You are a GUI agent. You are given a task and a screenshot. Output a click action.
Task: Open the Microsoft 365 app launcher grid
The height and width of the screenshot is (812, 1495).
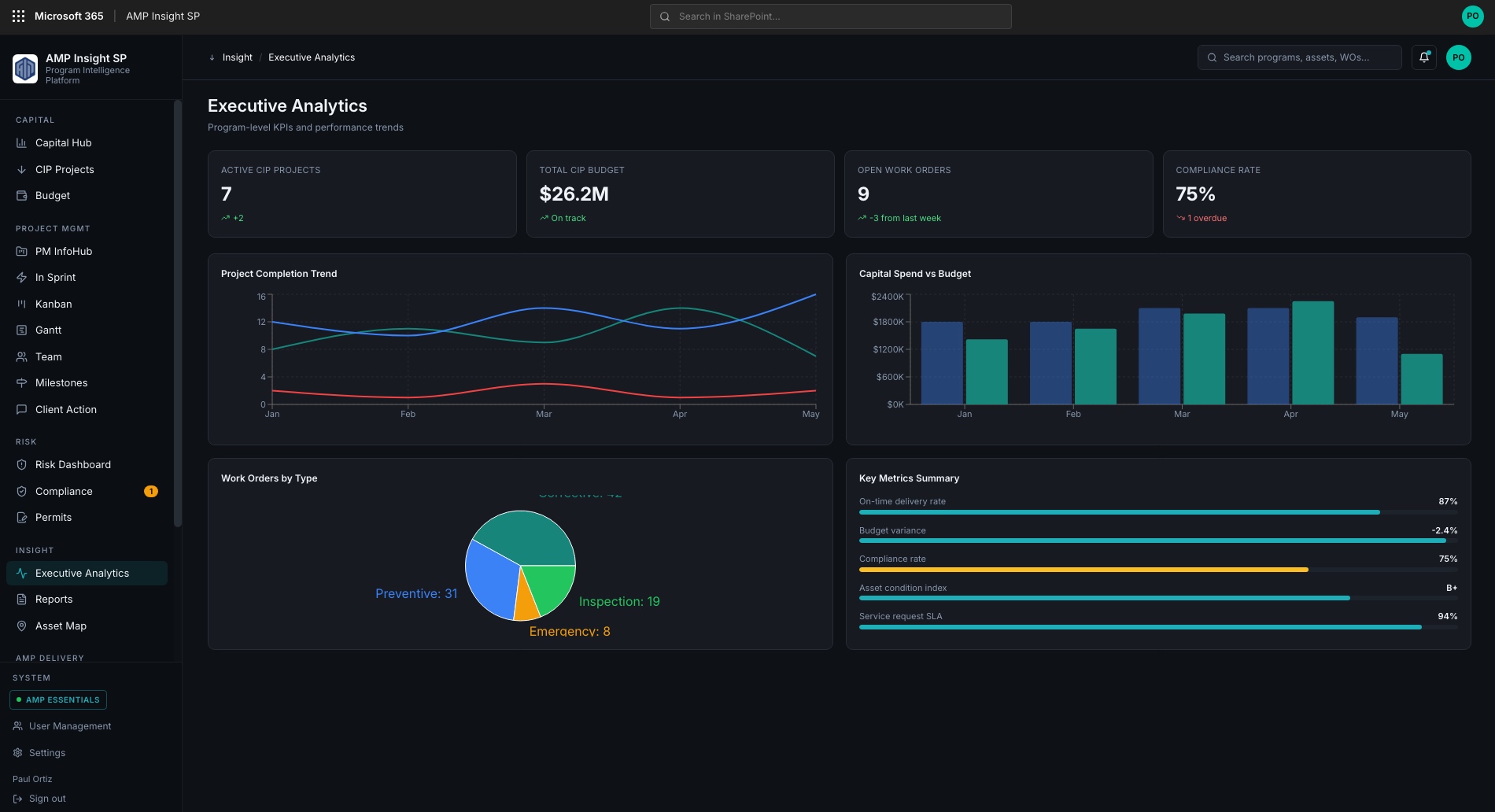[x=18, y=16]
